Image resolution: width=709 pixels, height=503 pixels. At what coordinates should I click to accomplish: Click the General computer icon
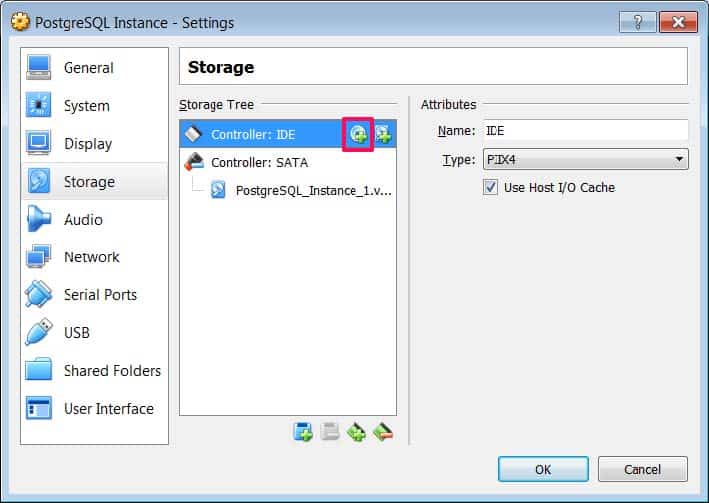38,67
